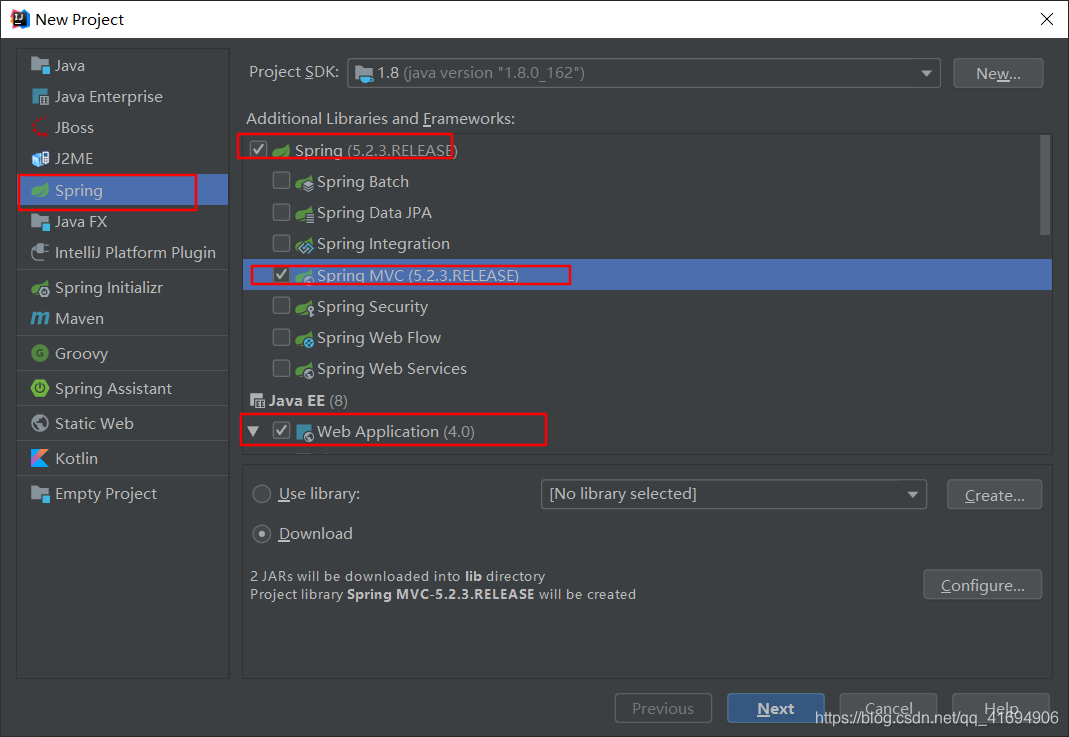Image resolution: width=1069 pixels, height=737 pixels.
Task: Click the SDK folder icon in Project SDK field
Action: click(x=364, y=73)
